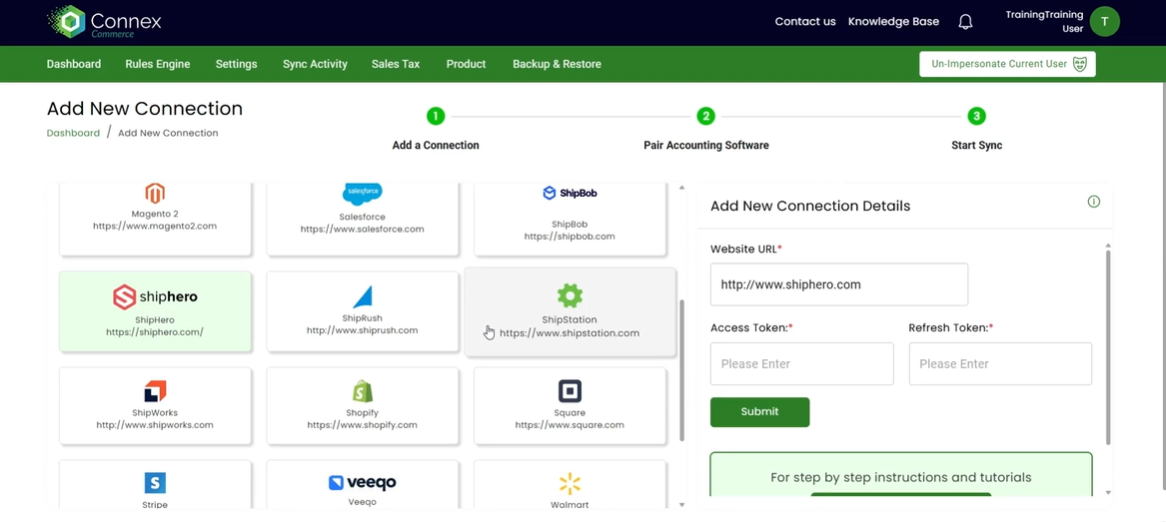Click the http://www.shiprush.com text
The width and height of the screenshot is (1166, 522).
pos(362,330)
